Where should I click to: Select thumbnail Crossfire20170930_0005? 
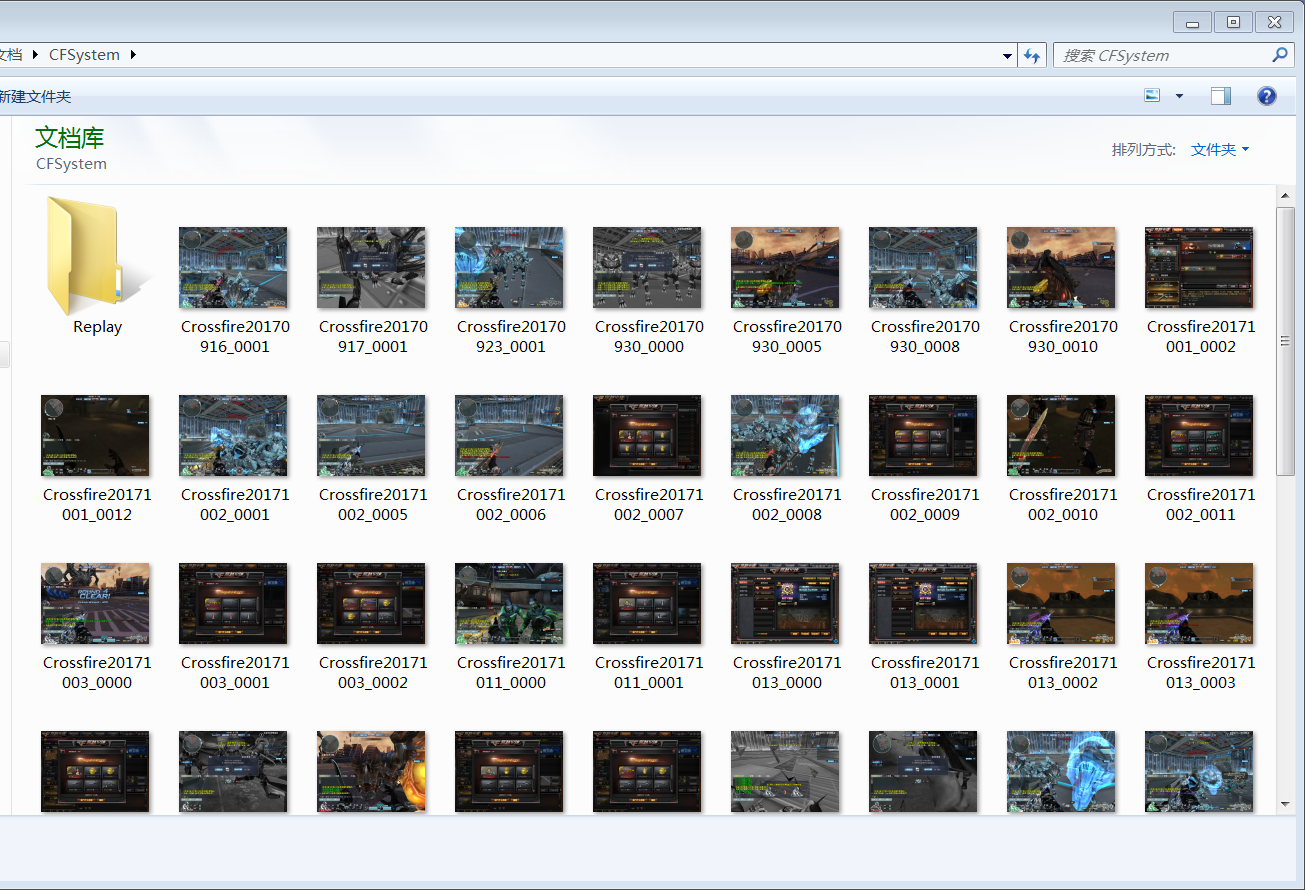click(x=785, y=268)
